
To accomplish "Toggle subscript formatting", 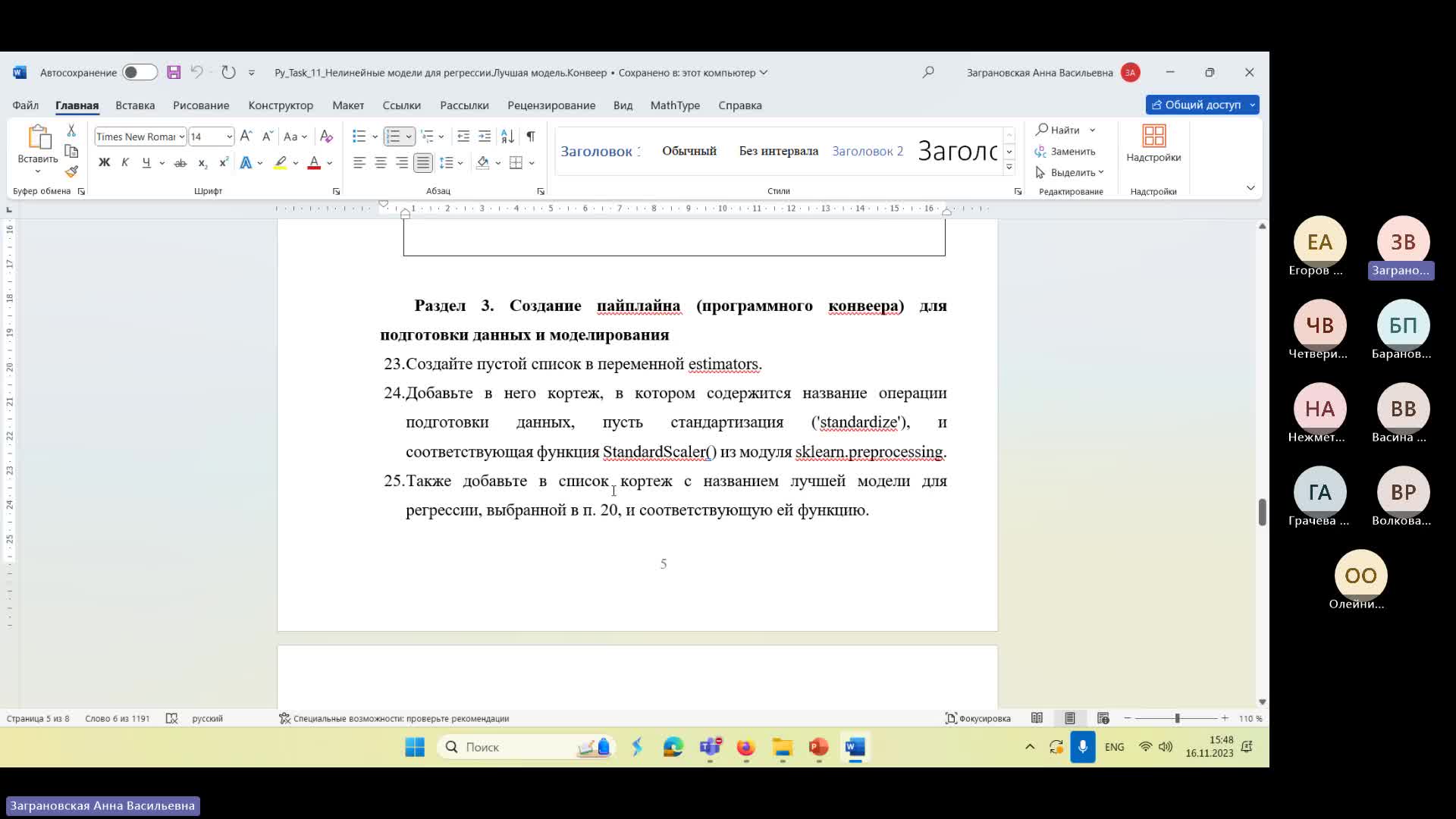I will click(202, 162).
